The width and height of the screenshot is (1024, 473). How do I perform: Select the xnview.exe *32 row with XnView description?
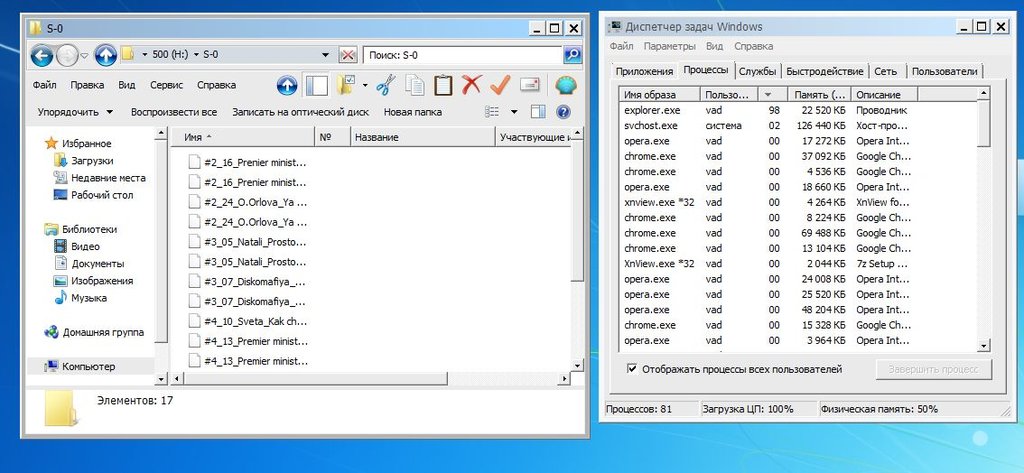coord(798,202)
